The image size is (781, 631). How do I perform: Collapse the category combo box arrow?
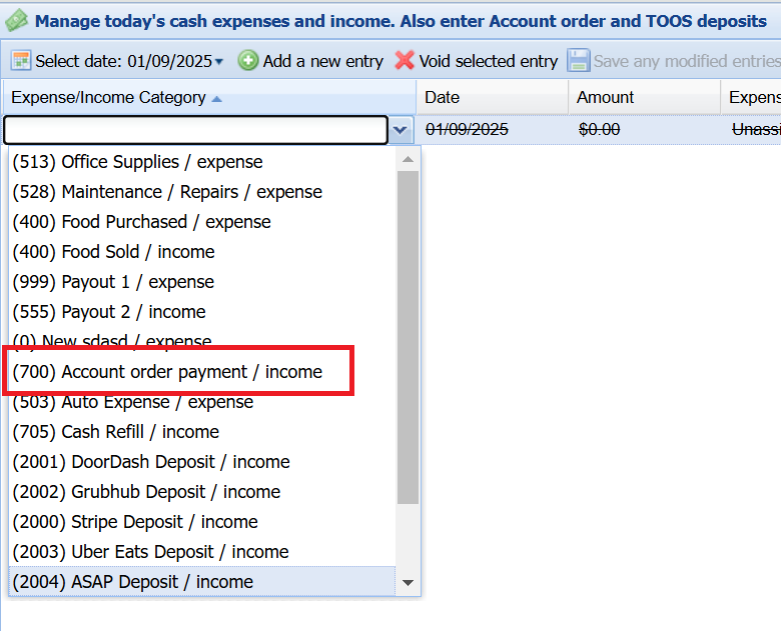(x=401, y=130)
